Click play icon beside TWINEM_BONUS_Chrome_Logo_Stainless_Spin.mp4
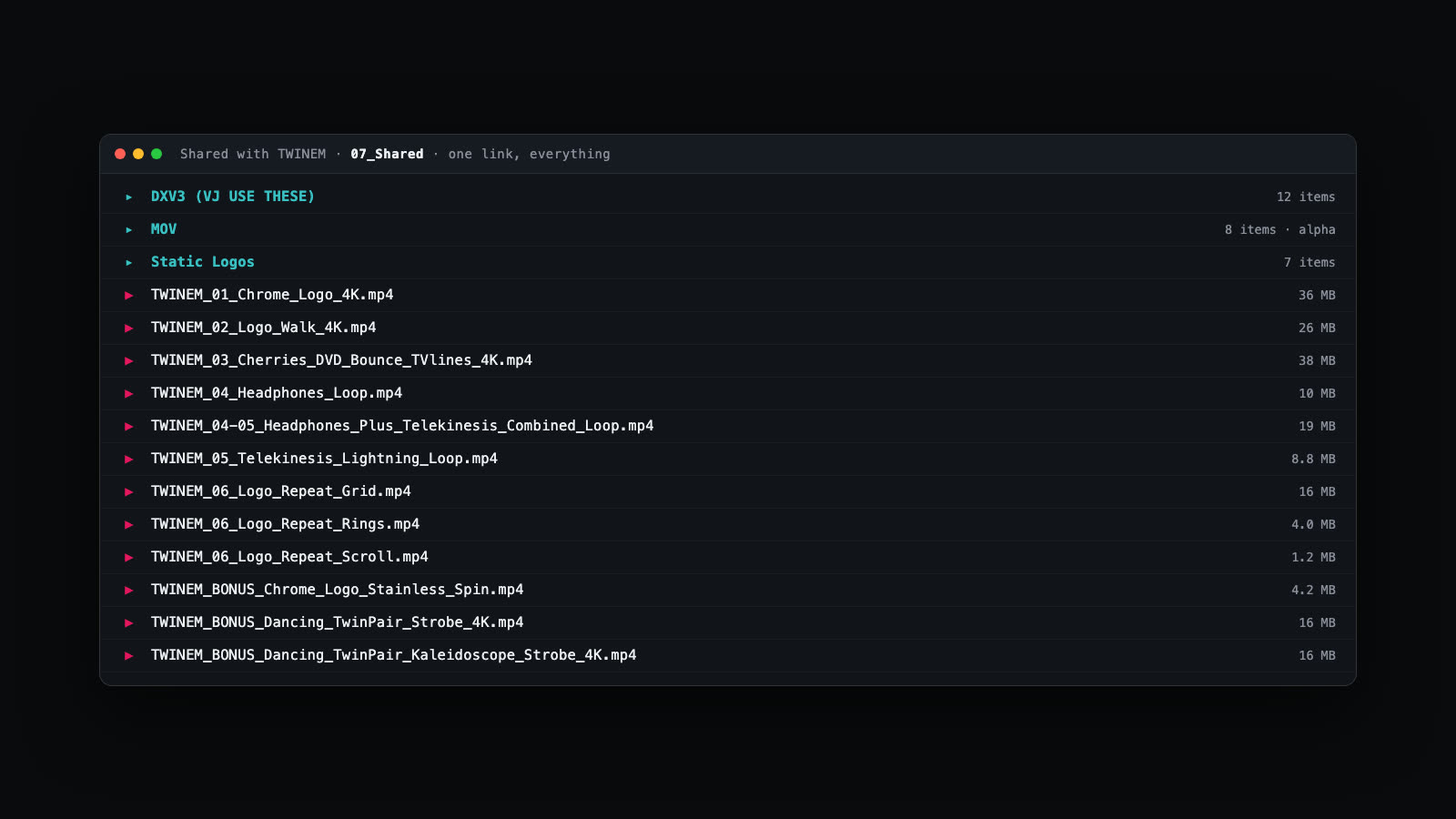This screenshot has height=819, width=1456. click(x=129, y=590)
